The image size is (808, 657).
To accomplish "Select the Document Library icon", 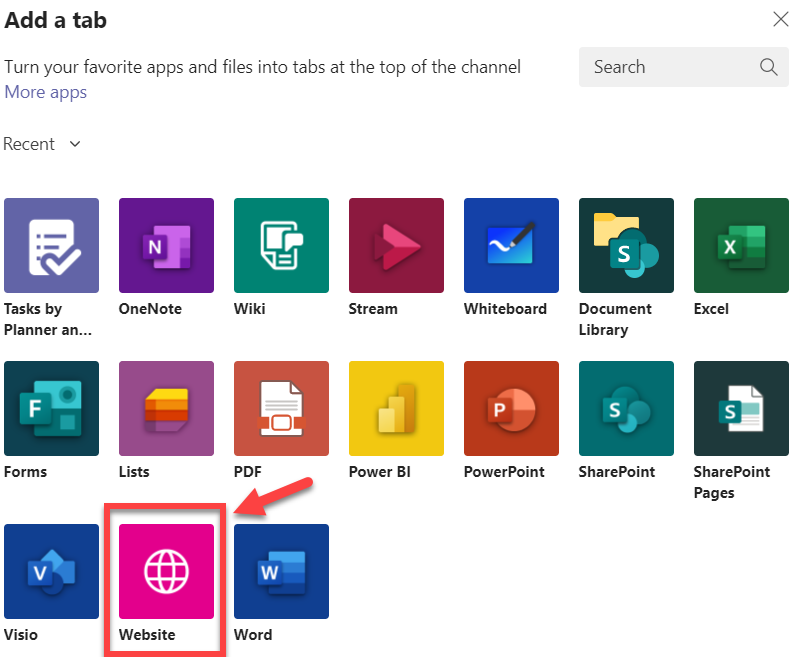I will click(x=626, y=245).
